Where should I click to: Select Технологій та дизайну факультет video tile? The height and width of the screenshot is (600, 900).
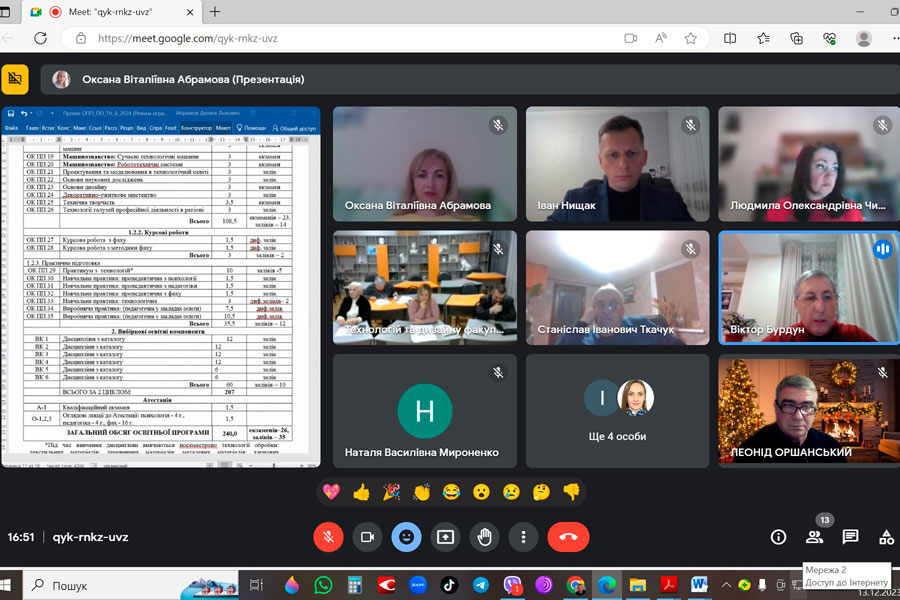pyautogui.click(x=425, y=288)
